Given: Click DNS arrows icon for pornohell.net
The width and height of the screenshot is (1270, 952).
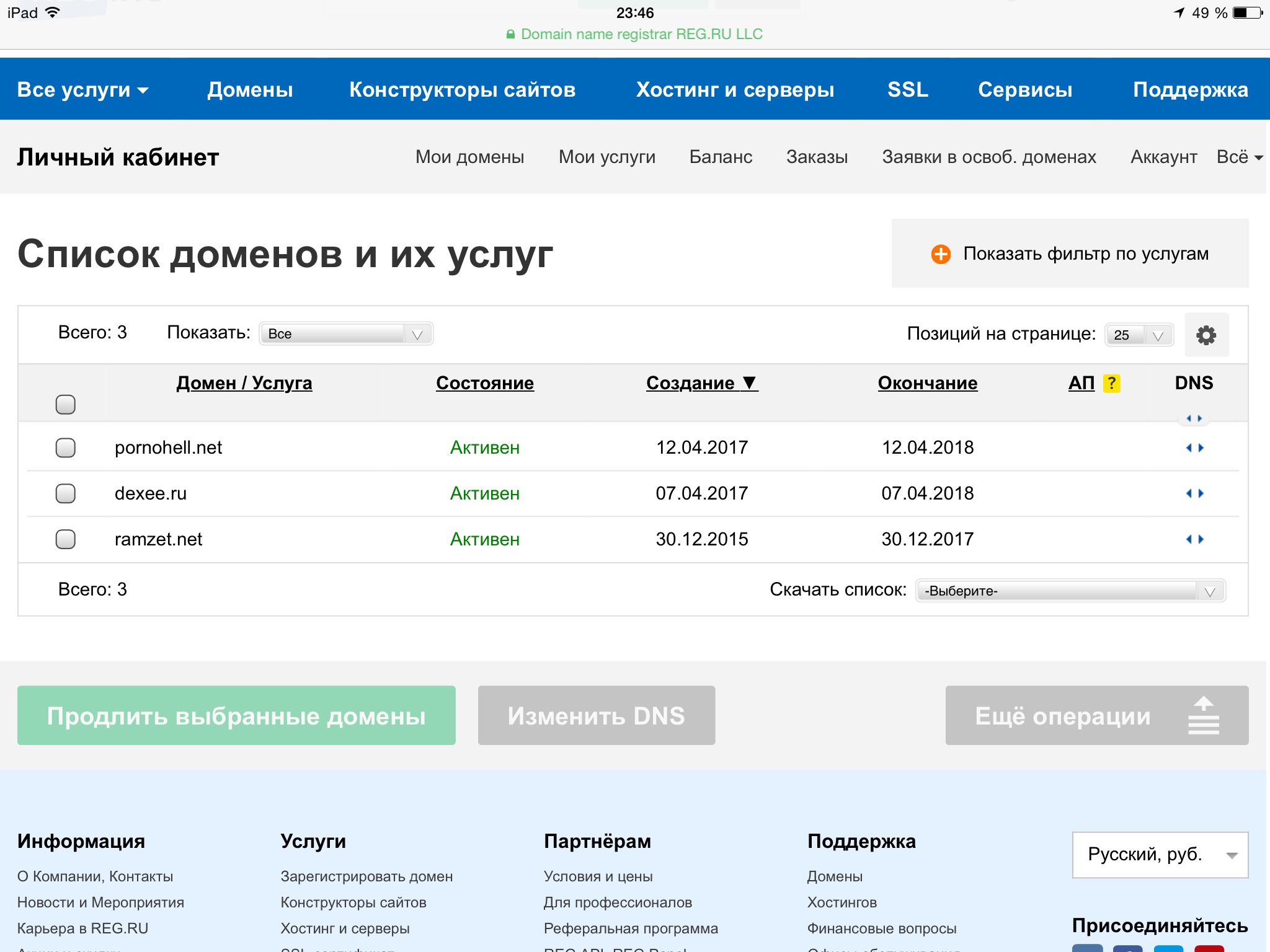Looking at the screenshot, I should pyautogui.click(x=1194, y=447).
